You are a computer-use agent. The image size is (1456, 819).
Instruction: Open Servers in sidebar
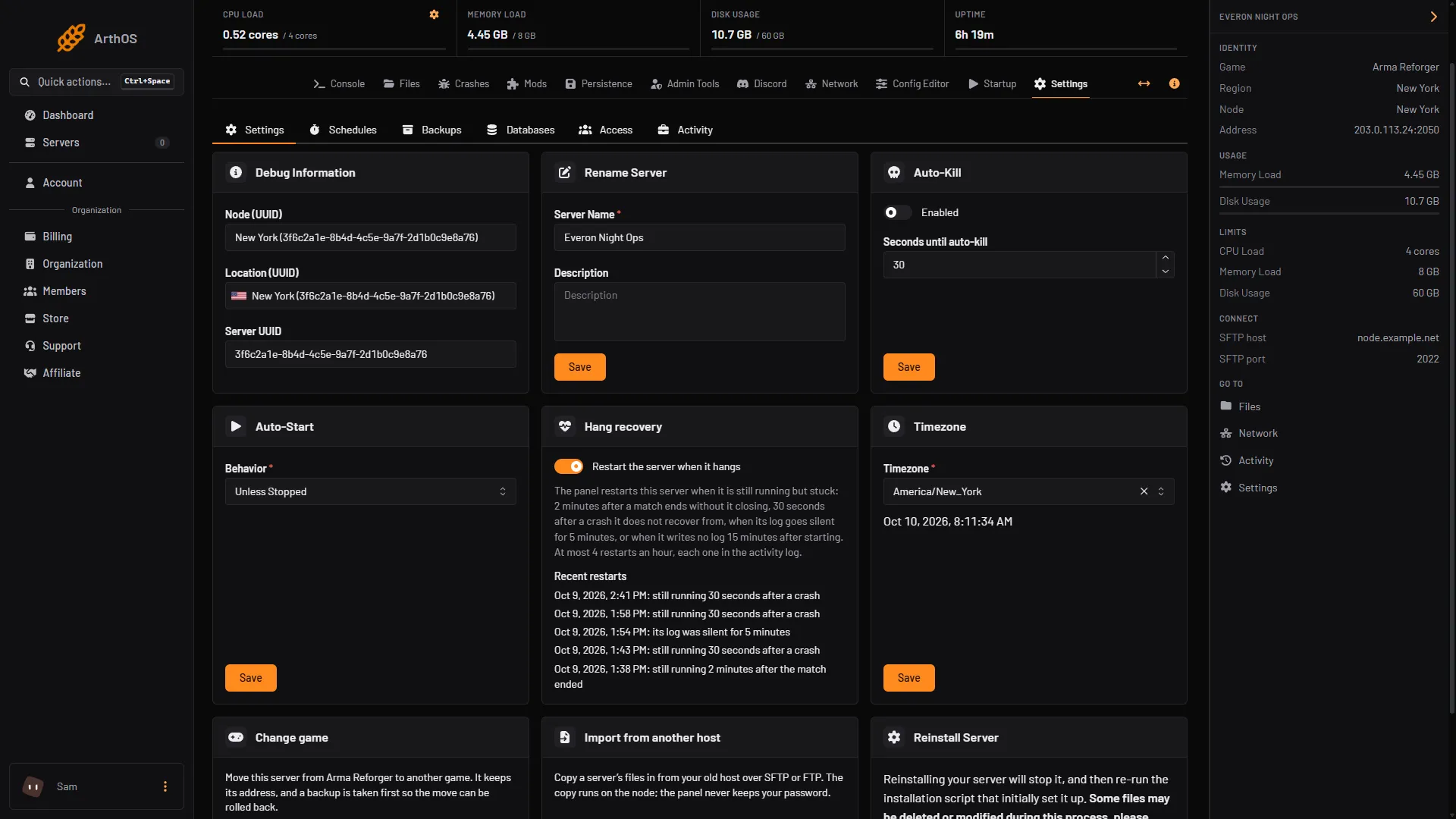pyautogui.click(x=96, y=143)
